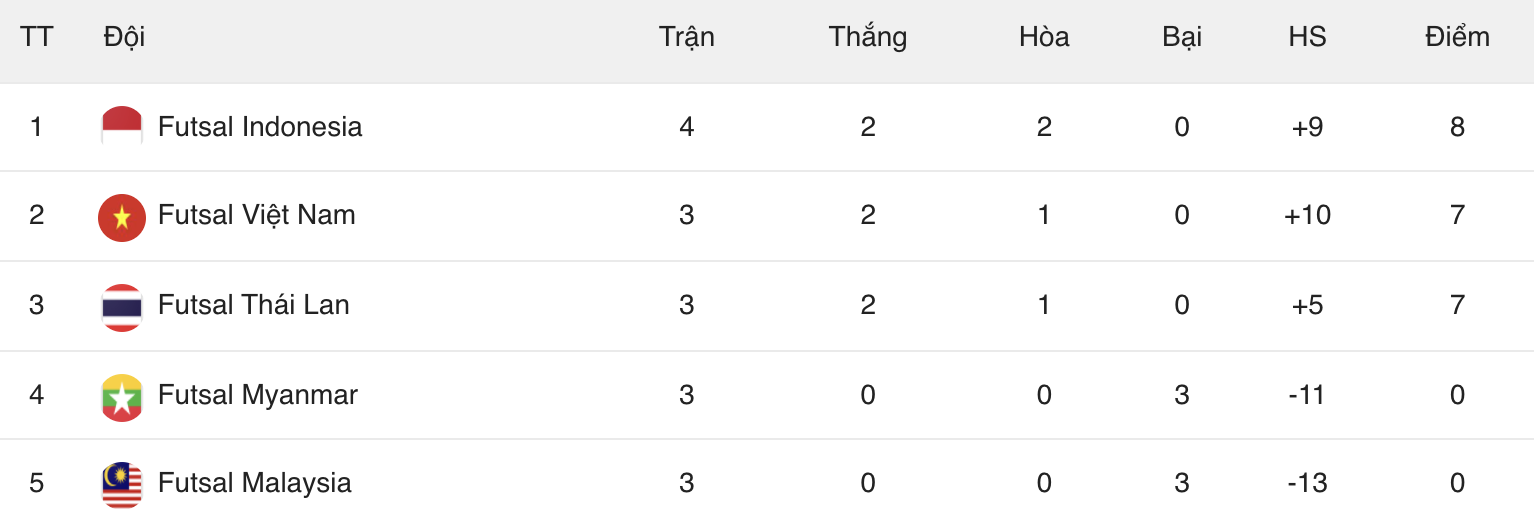The height and width of the screenshot is (526, 1534).
Task: Click the Điểm column header
Action: (1457, 37)
